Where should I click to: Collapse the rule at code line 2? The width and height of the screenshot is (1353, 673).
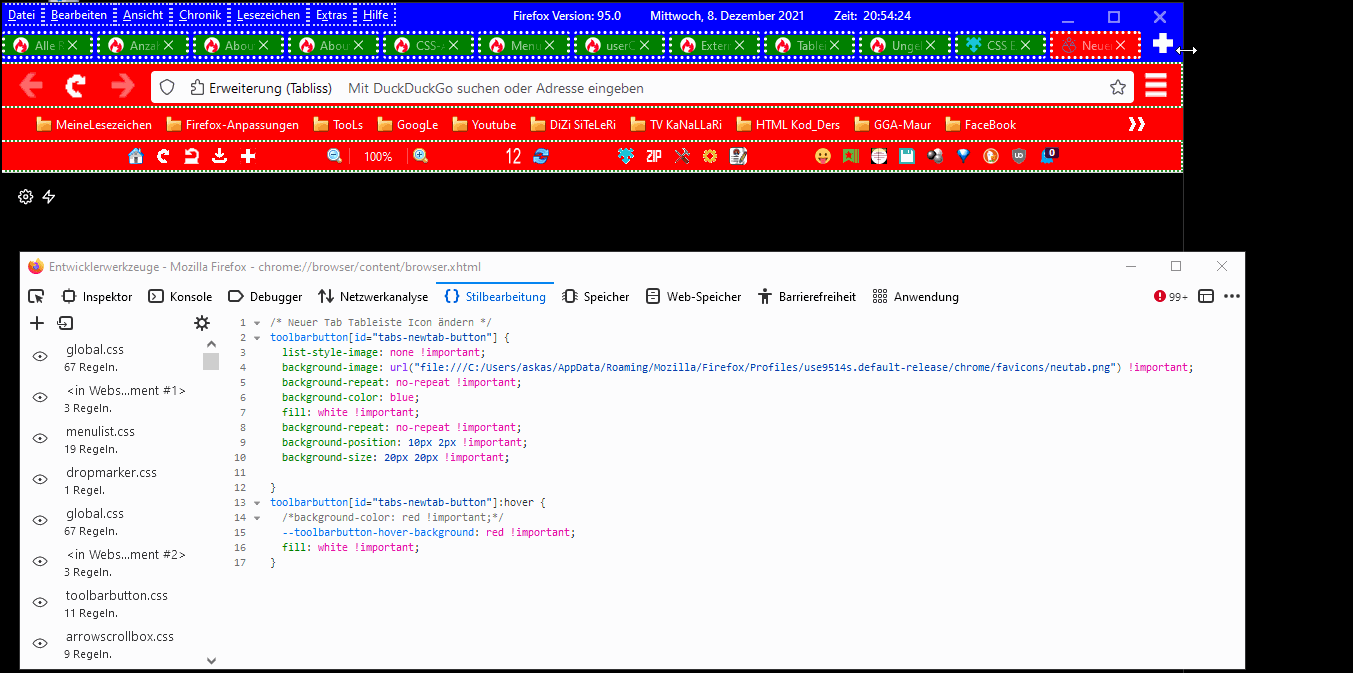(x=257, y=338)
